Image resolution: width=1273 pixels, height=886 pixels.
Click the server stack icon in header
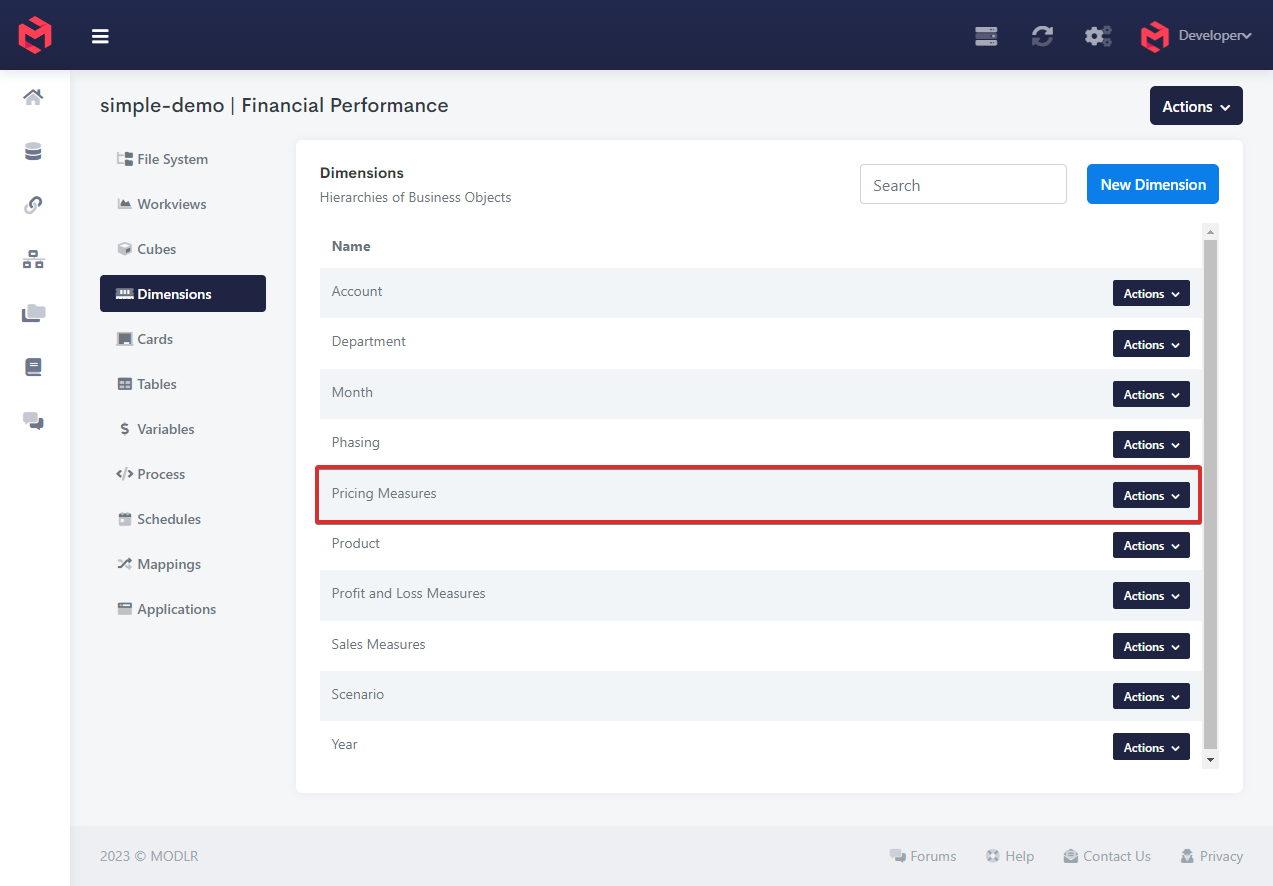point(986,36)
